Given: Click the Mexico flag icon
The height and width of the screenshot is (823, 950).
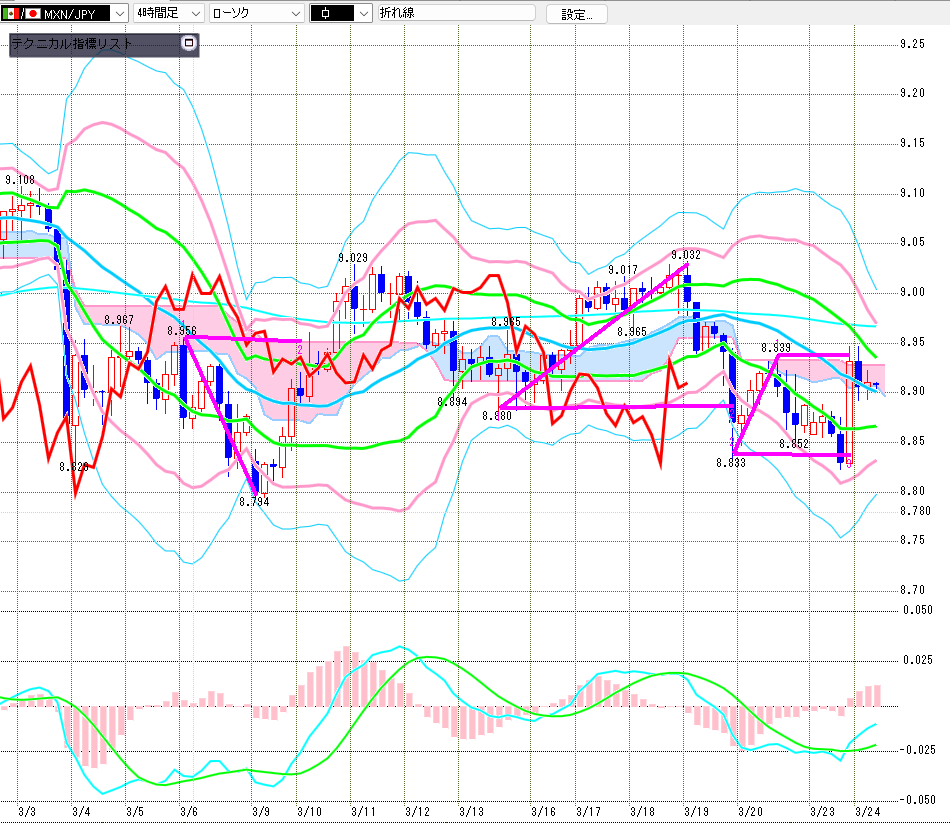Looking at the screenshot, I should 10,14.
